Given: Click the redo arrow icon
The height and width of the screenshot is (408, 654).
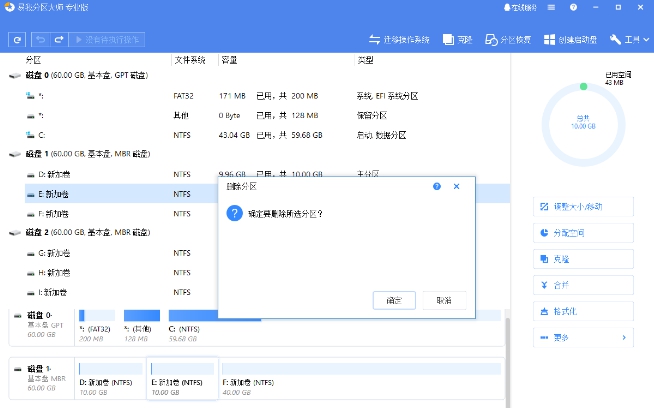Looking at the screenshot, I should click(57, 40).
